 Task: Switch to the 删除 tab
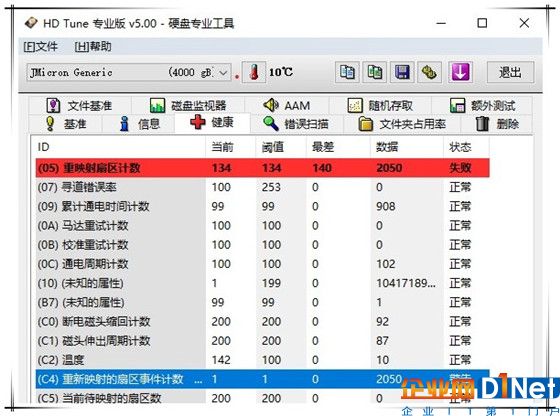tap(497, 124)
